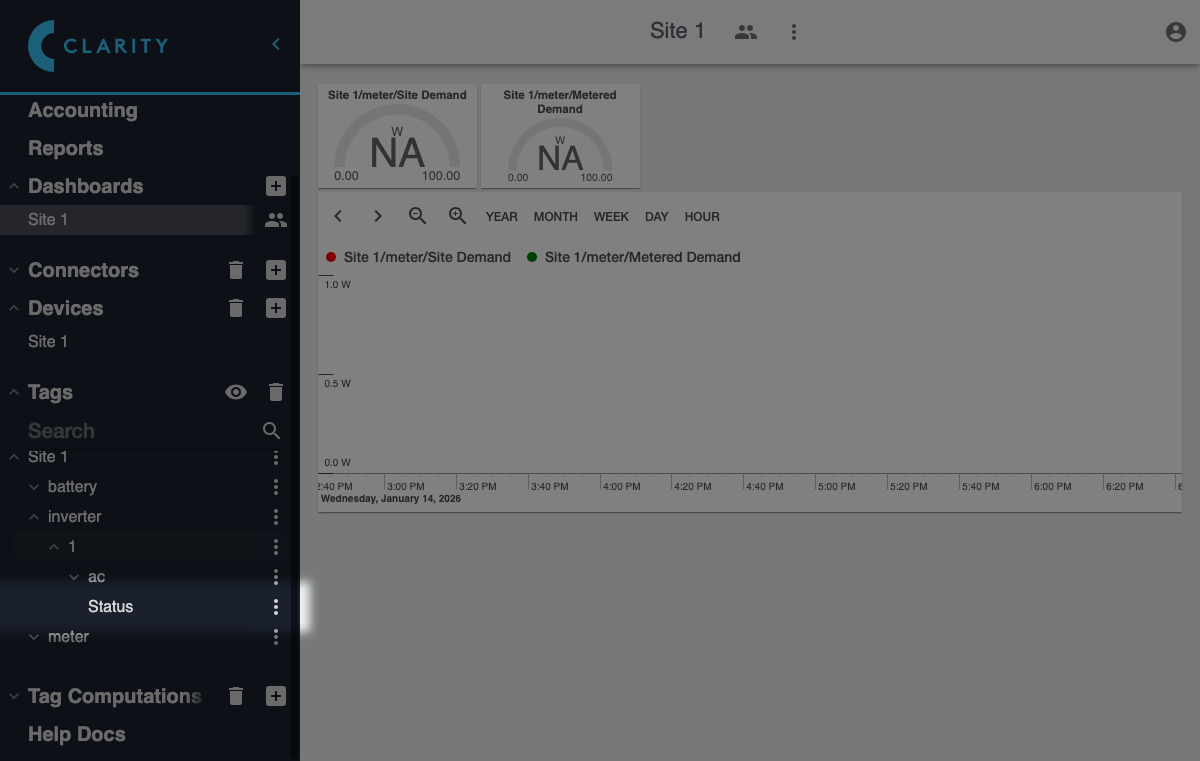Image resolution: width=1200 pixels, height=761 pixels.
Task: Click the Tags trash delete icon
Action: [276, 393]
